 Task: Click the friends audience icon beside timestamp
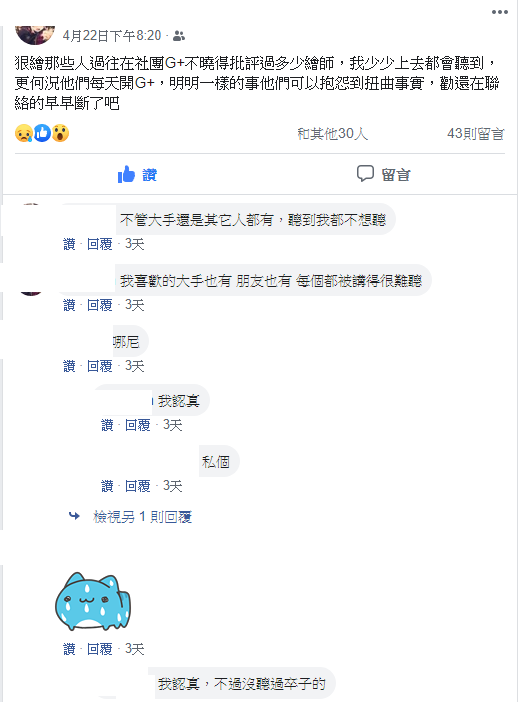pos(179,36)
